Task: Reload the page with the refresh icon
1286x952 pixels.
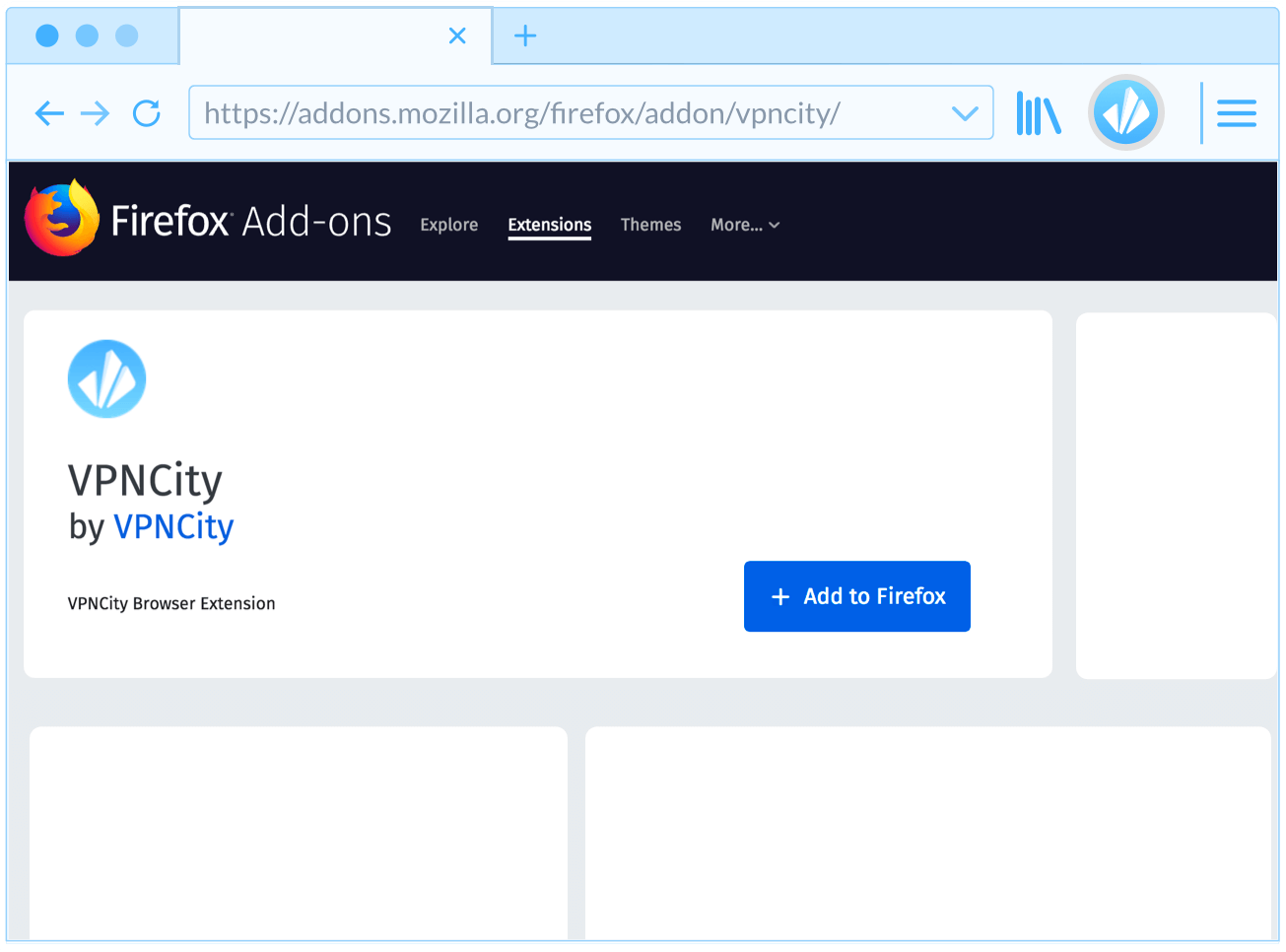Action: coord(147,113)
